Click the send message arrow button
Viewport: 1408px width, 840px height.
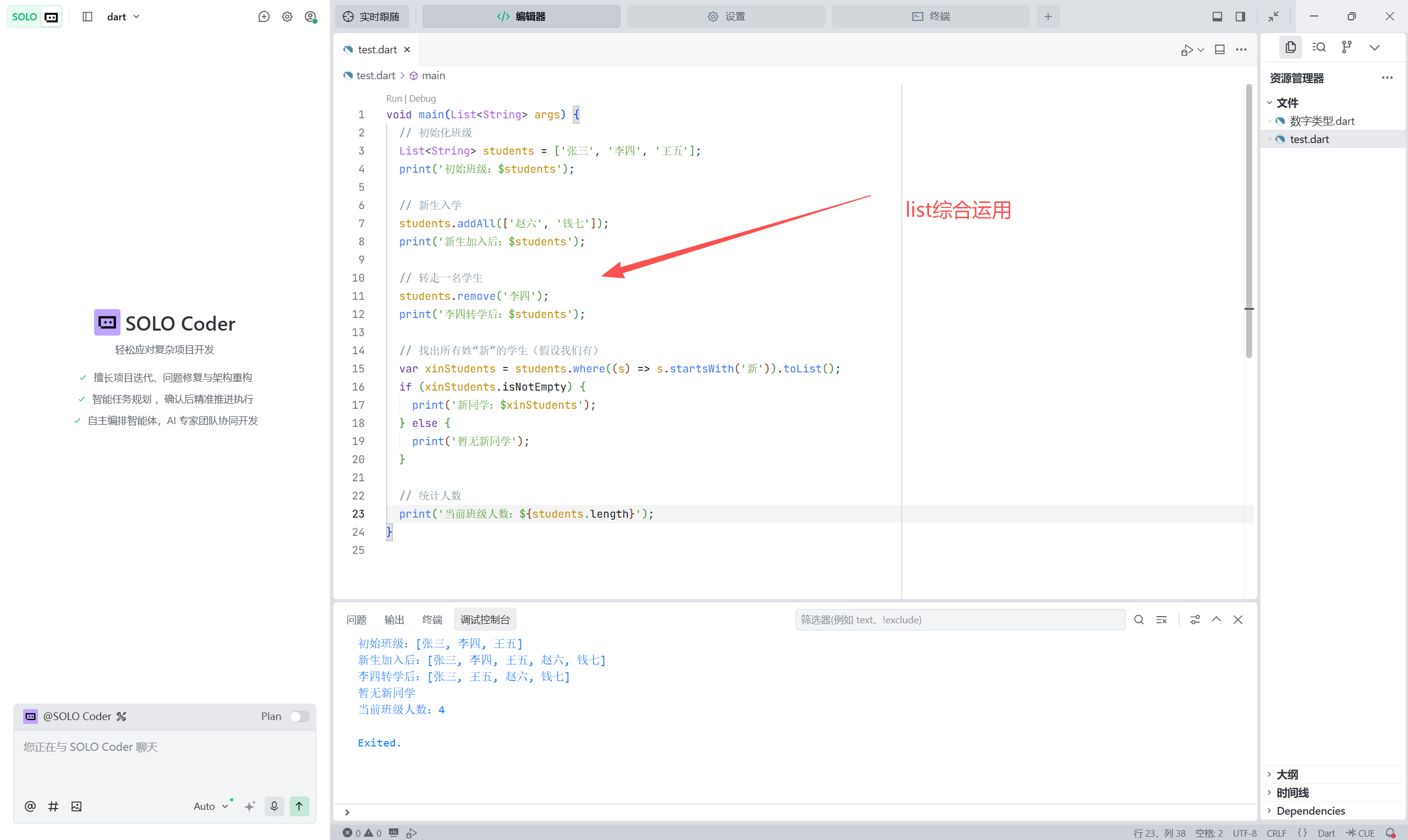(299, 806)
